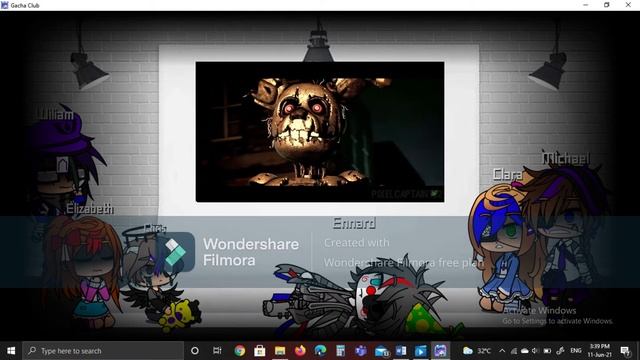Click the 'Type here to search' box
The height and width of the screenshot is (360, 640).
pos(103,351)
